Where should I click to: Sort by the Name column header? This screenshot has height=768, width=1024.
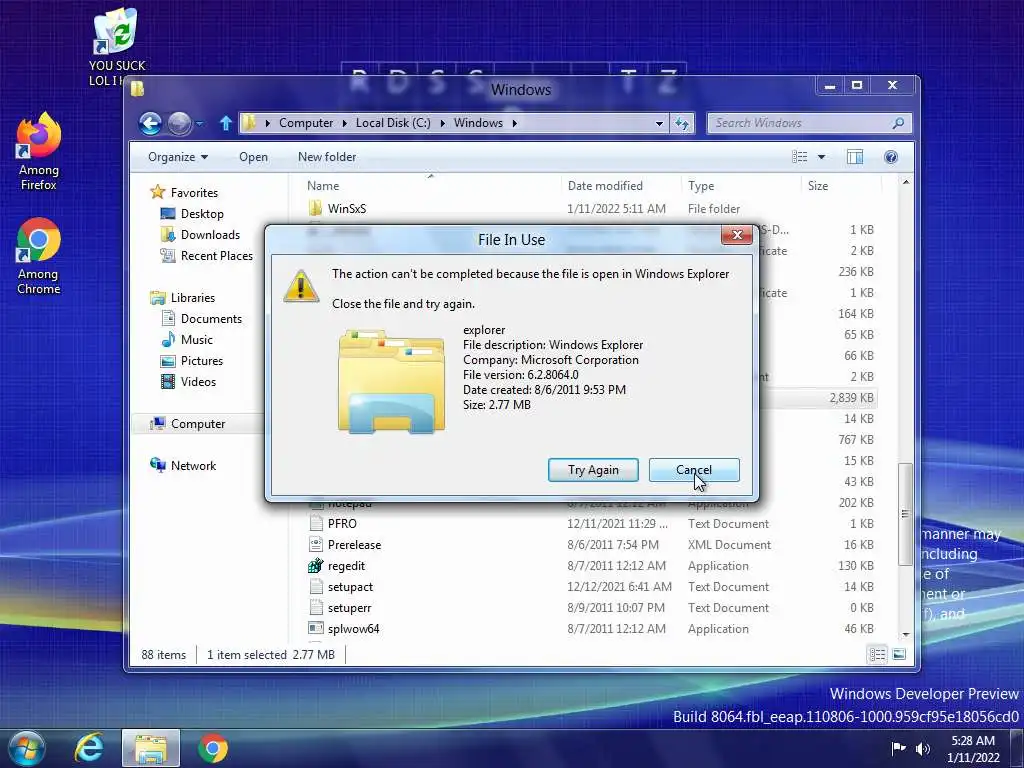pyautogui.click(x=430, y=185)
